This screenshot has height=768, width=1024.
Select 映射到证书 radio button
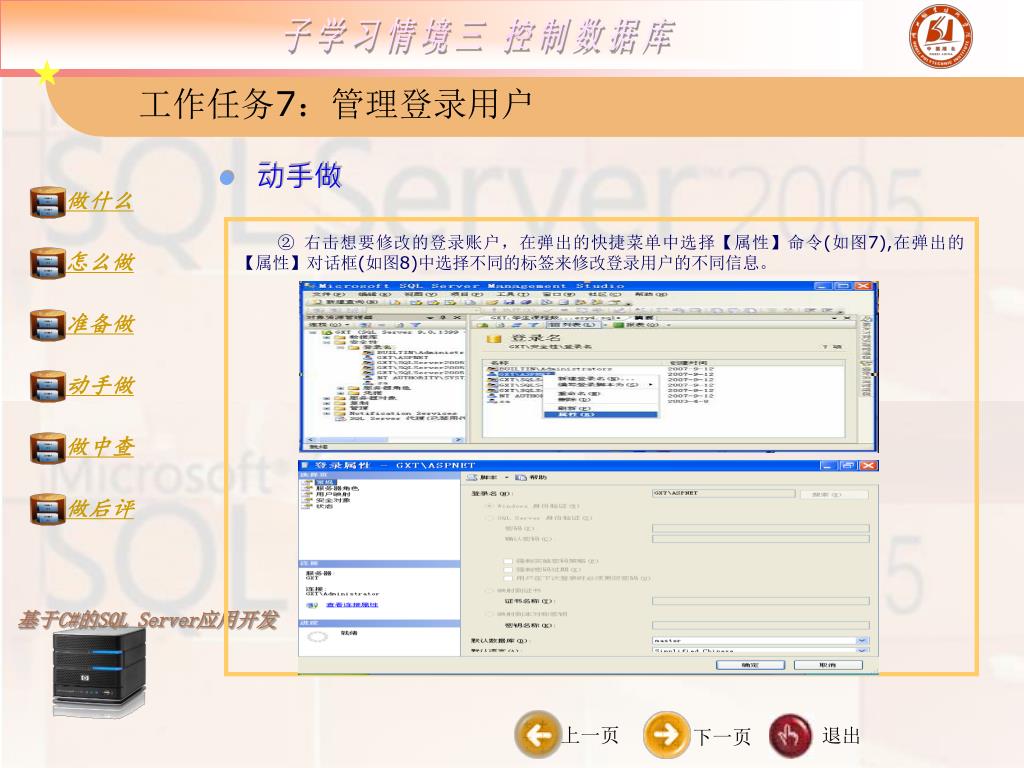(488, 590)
